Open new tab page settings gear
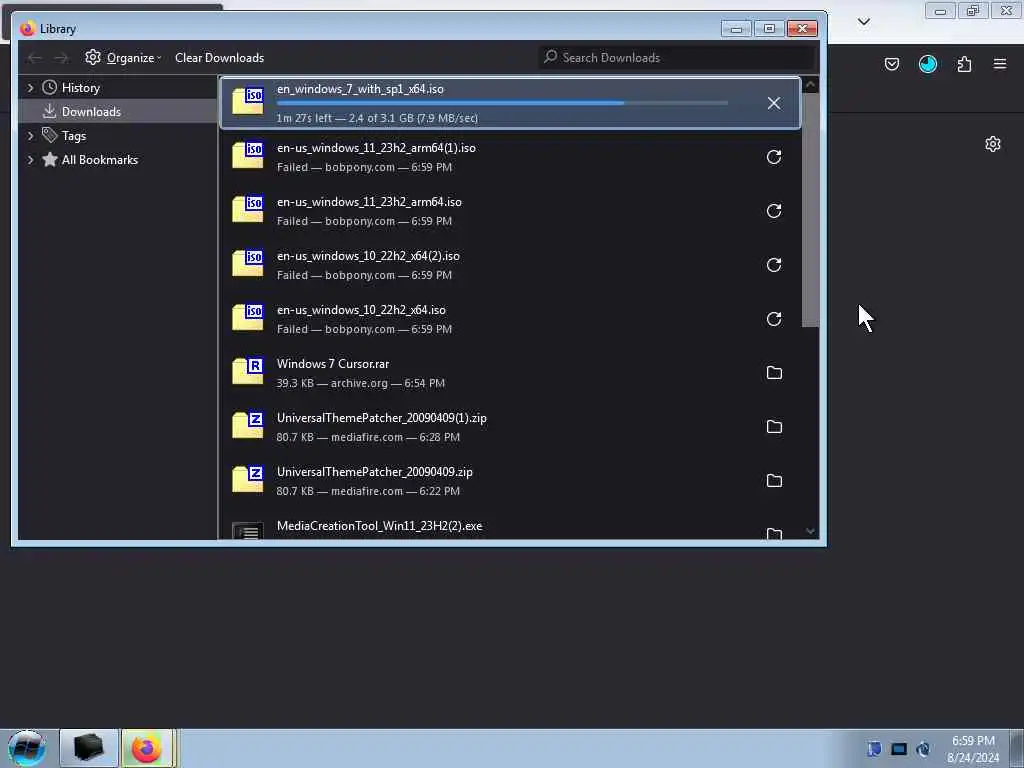This screenshot has width=1024, height=768. coord(993,144)
